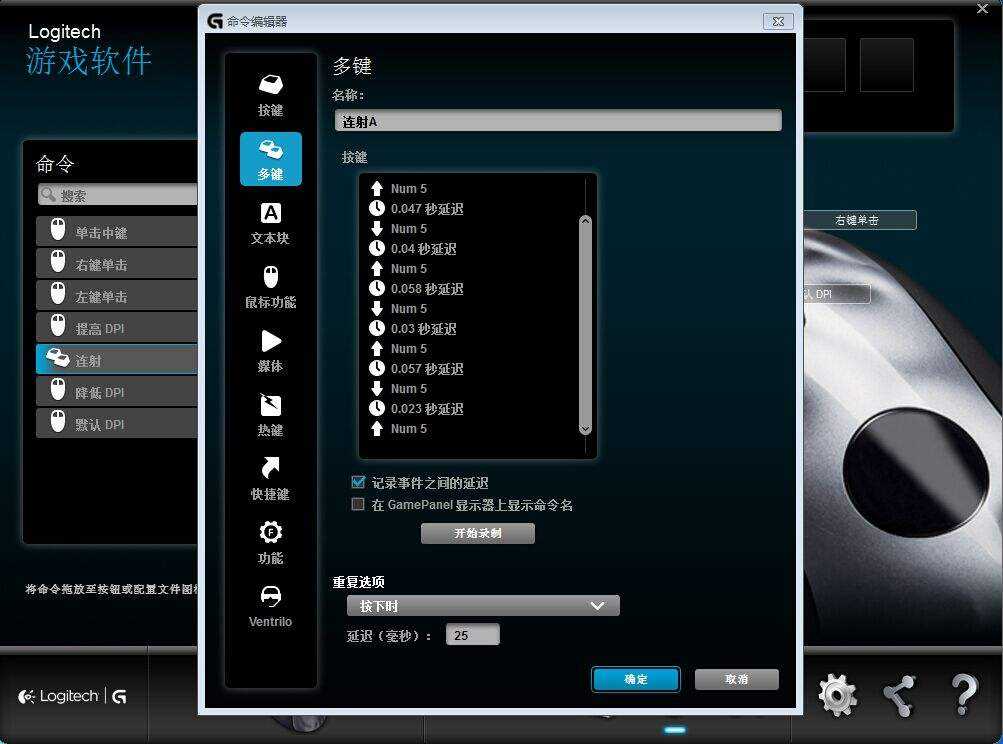Select the 0.03 秒延迟 entry
This screenshot has height=744, width=1003.
[x=413, y=328]
